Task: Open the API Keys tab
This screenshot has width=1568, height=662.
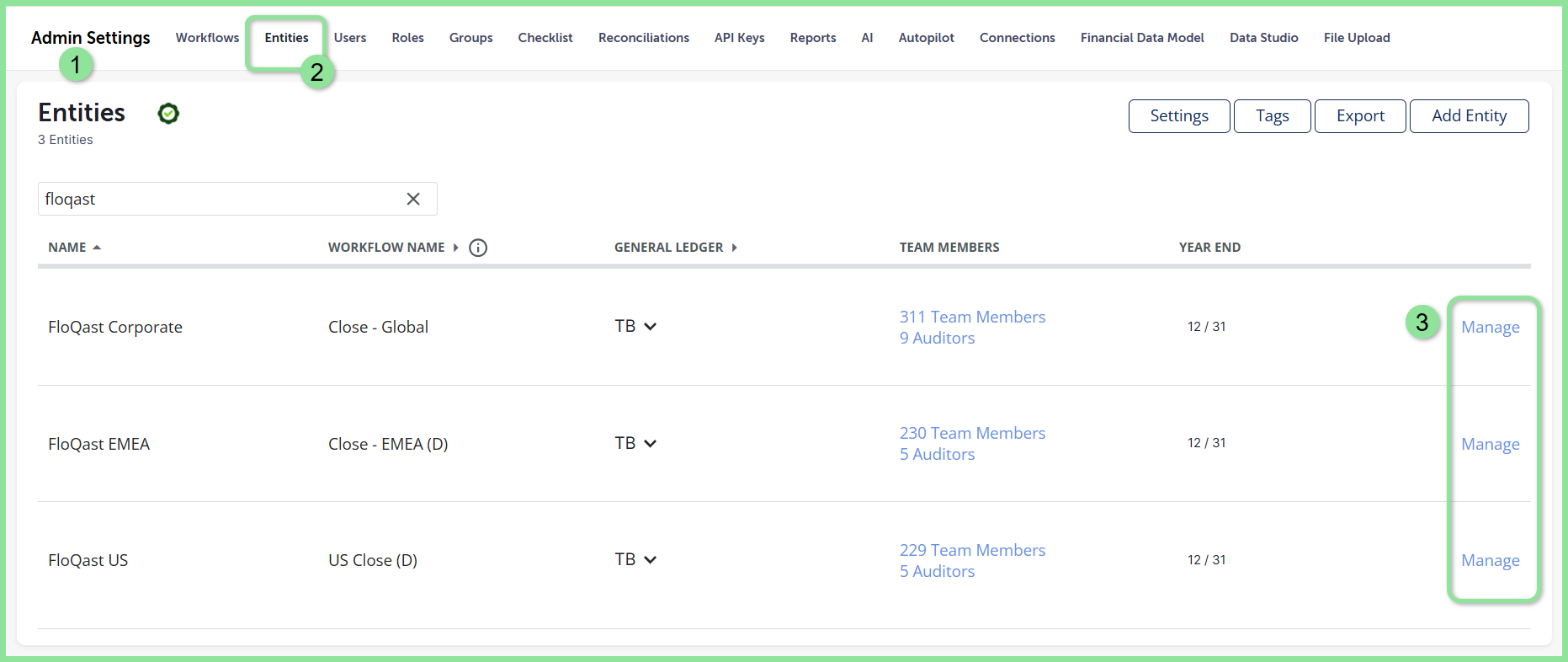Action: (x=740, y=38)
